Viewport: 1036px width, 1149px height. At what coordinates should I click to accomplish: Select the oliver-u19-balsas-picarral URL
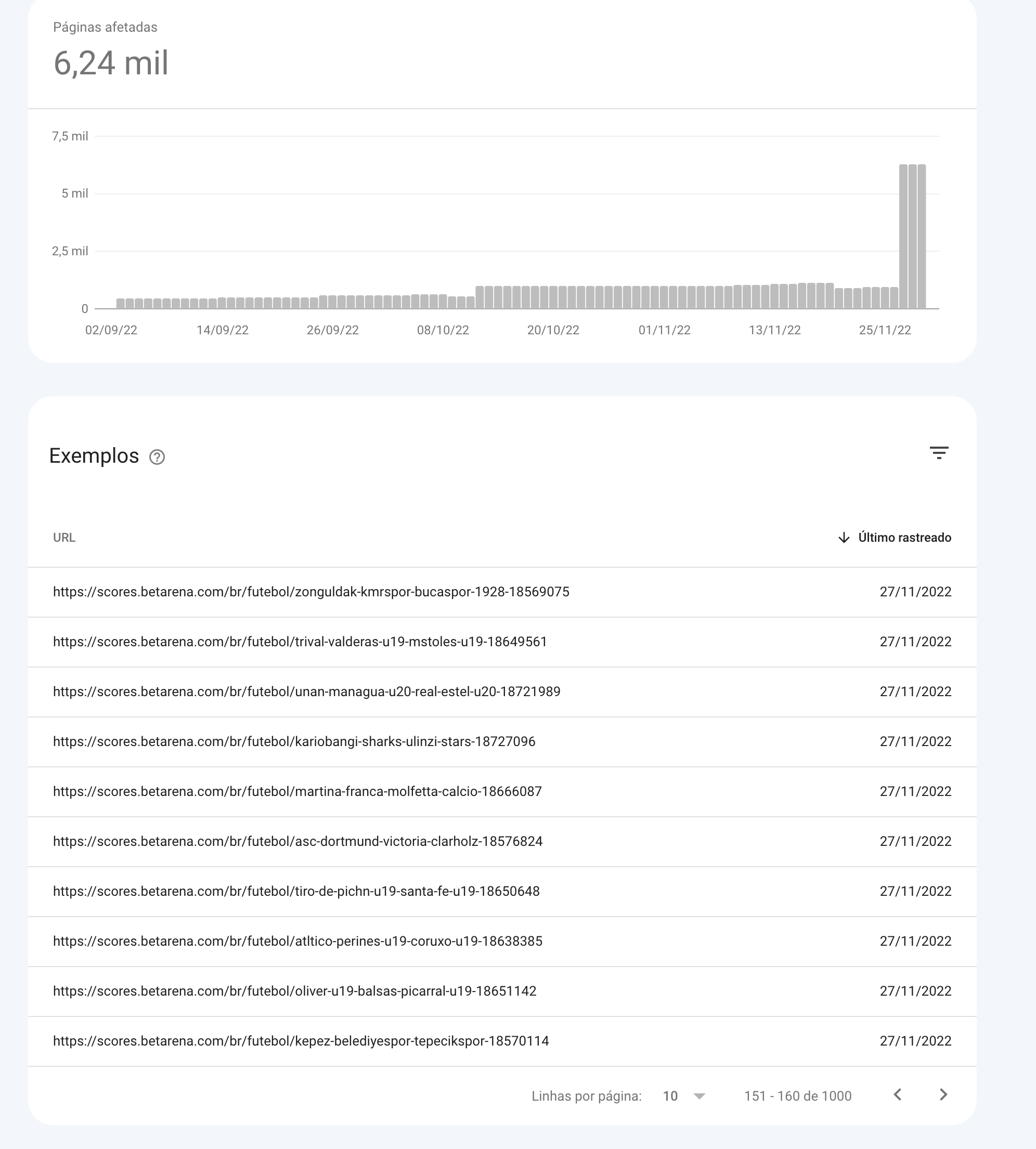pos(294,991)
